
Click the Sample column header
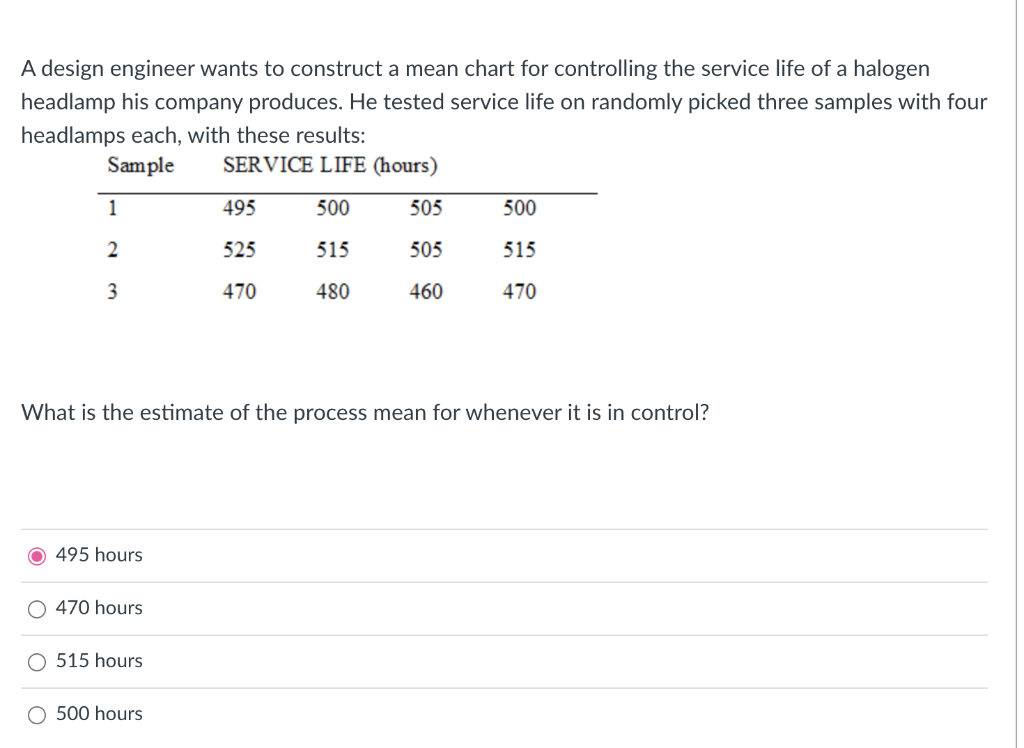tap(140, 166)
